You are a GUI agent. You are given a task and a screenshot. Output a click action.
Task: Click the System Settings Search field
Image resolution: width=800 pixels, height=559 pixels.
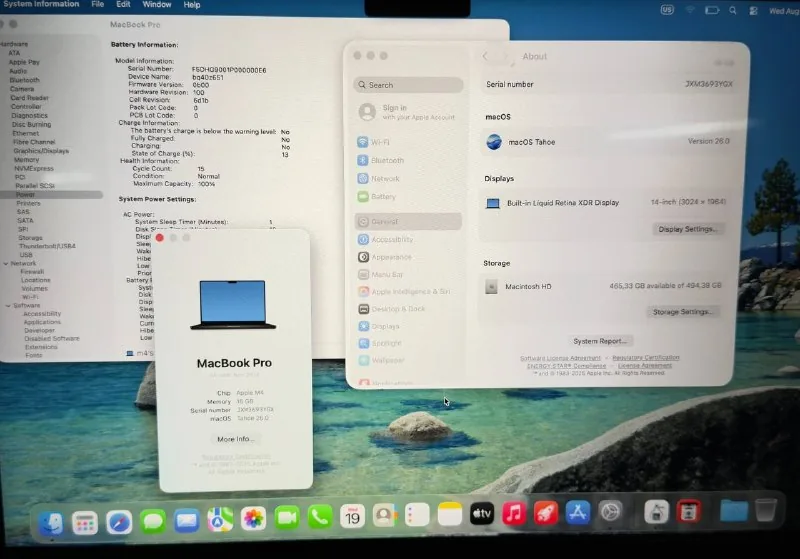408,85
